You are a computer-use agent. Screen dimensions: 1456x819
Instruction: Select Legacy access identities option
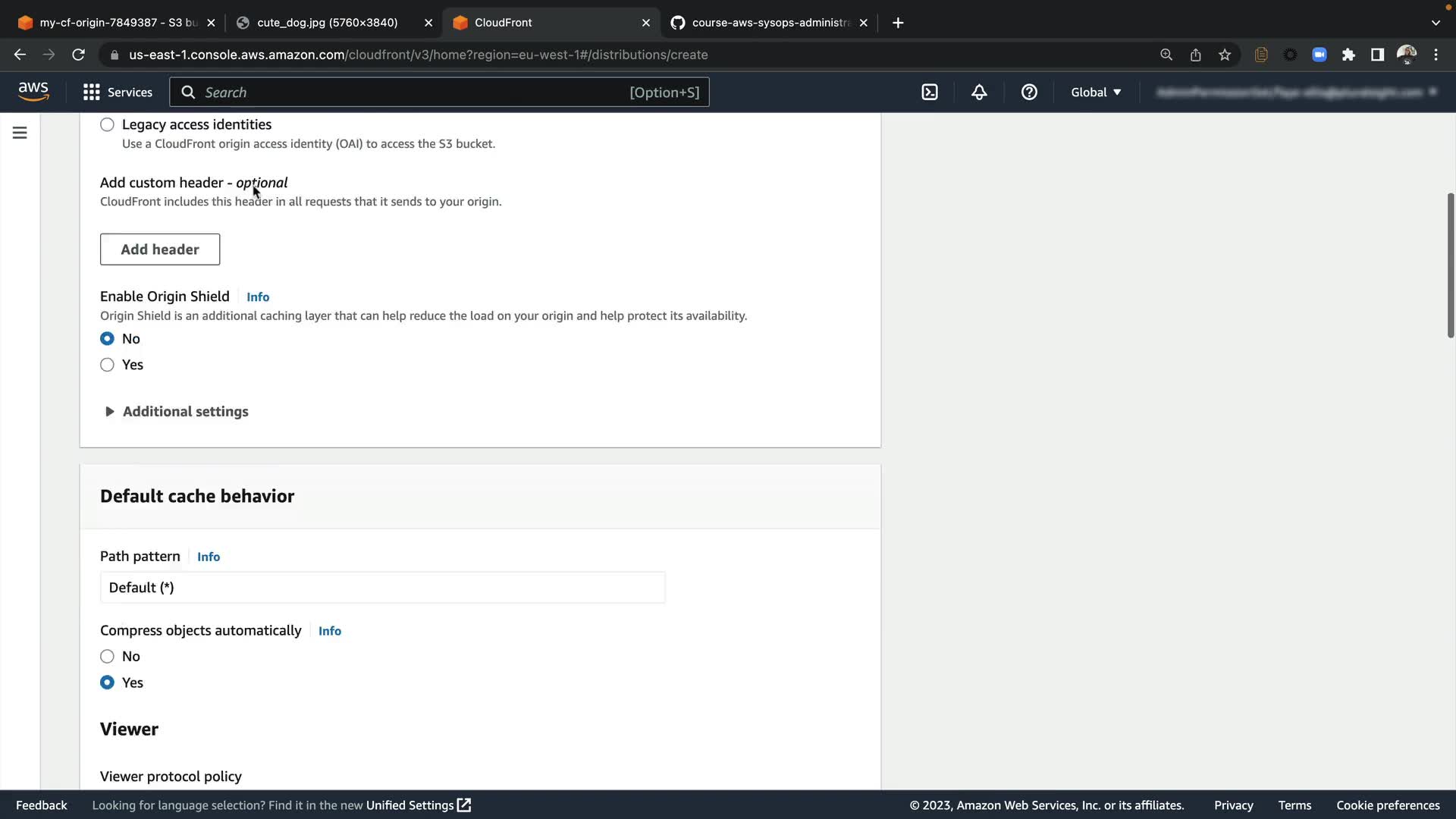pos(107,124)
